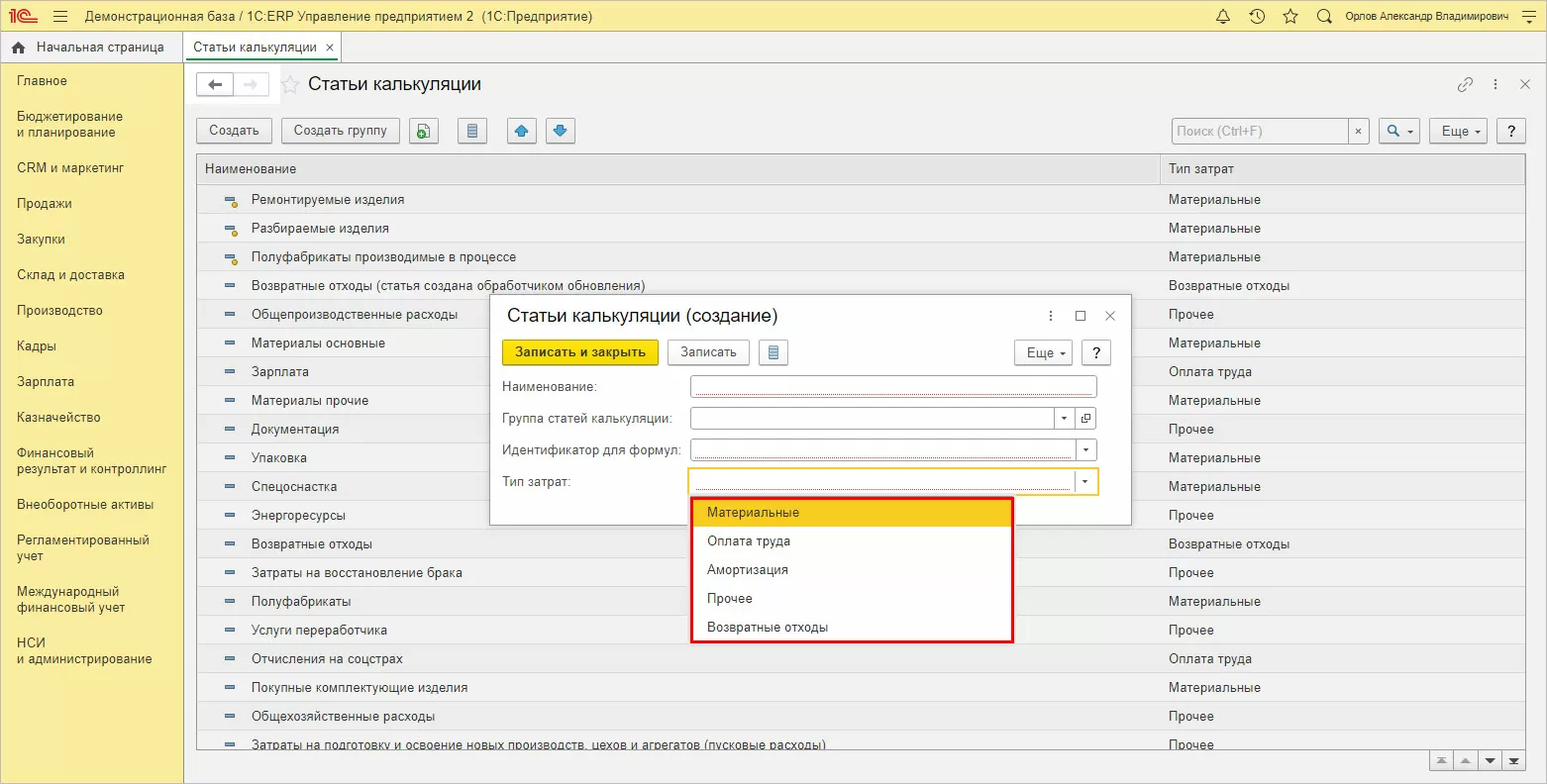Screen dimensions: 1547x784
Task: Select the Зарплата row in list
Action: click(x=280, y=372)
